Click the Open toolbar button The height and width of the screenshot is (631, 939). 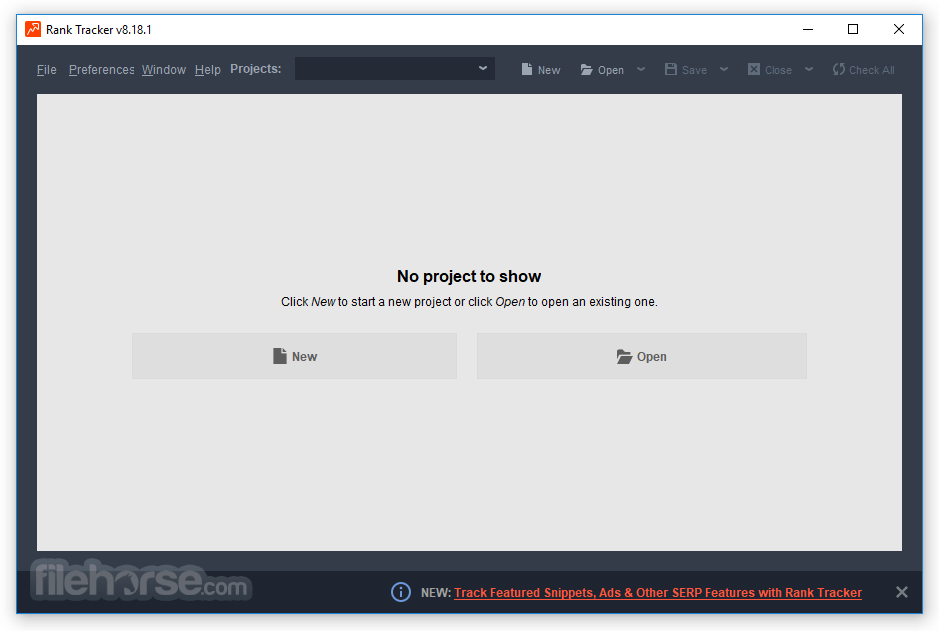coord(602,69)
